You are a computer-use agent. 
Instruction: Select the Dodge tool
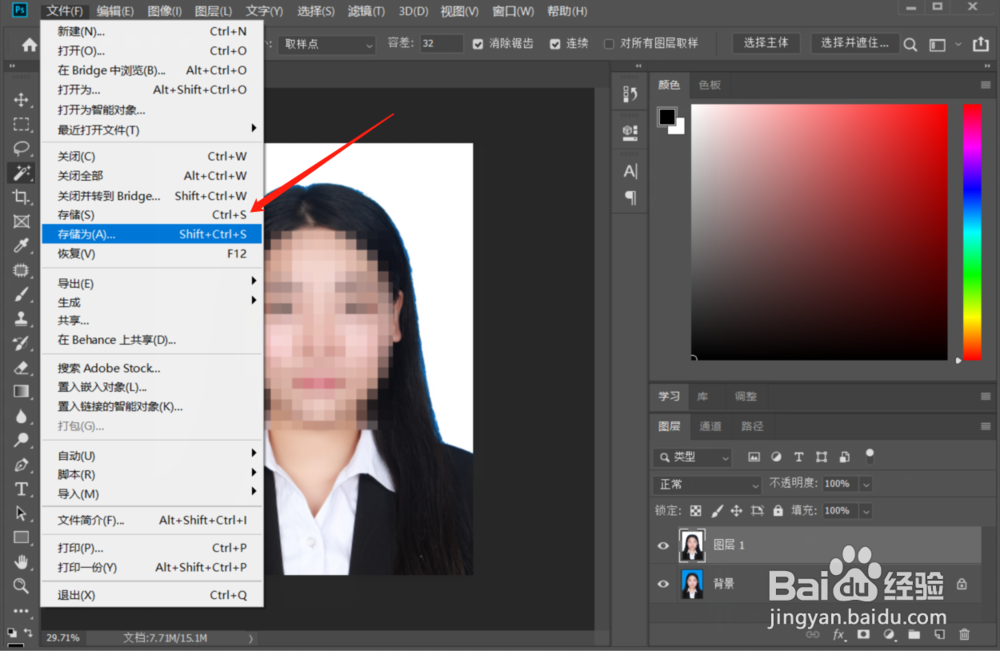[21, 440]
